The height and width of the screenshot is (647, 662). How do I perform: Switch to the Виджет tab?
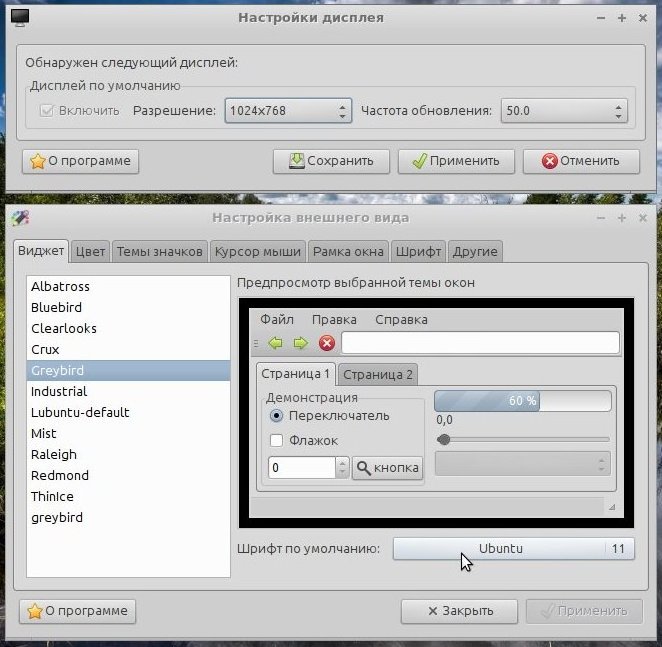pyautogui.click(x=41, y=251)
